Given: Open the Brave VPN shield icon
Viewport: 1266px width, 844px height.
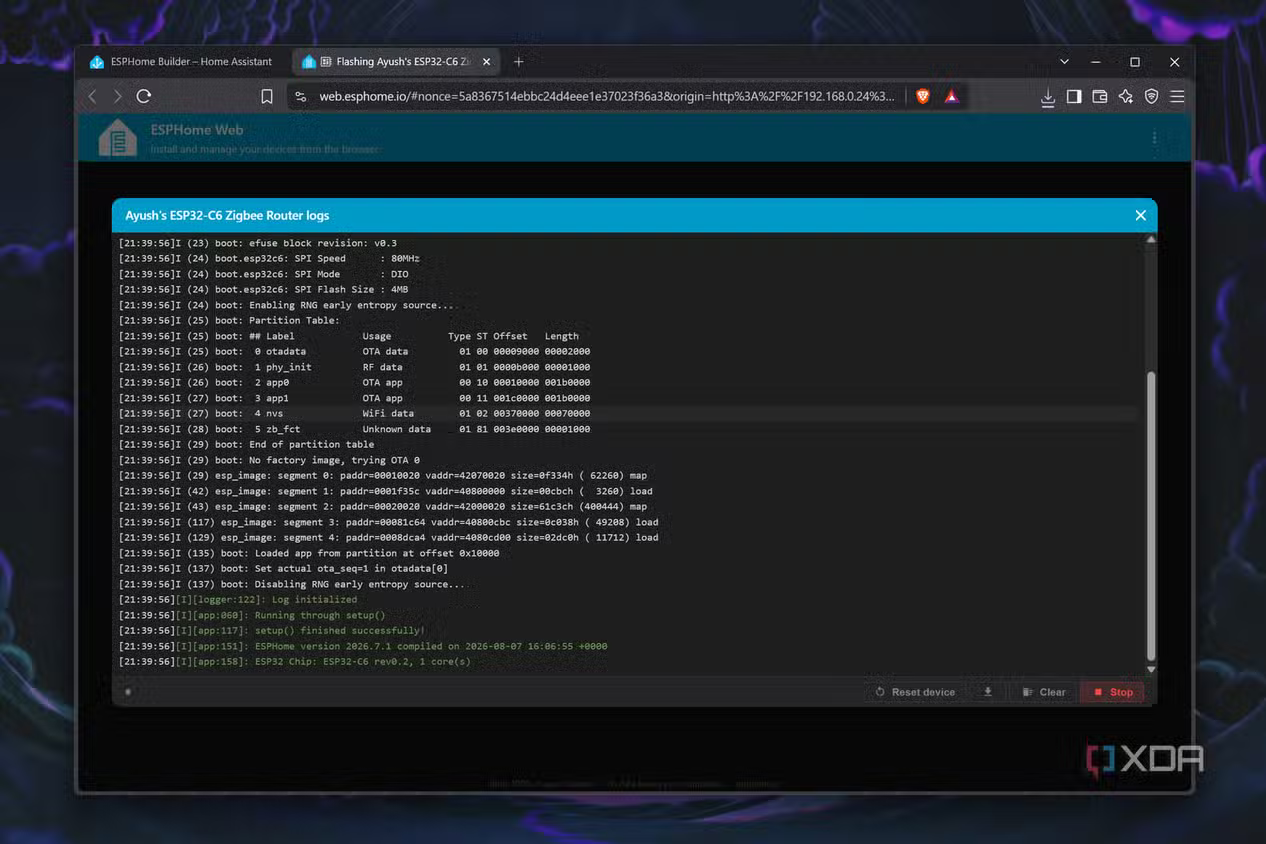Looking at the screenshot, I should pos(1152,96).
